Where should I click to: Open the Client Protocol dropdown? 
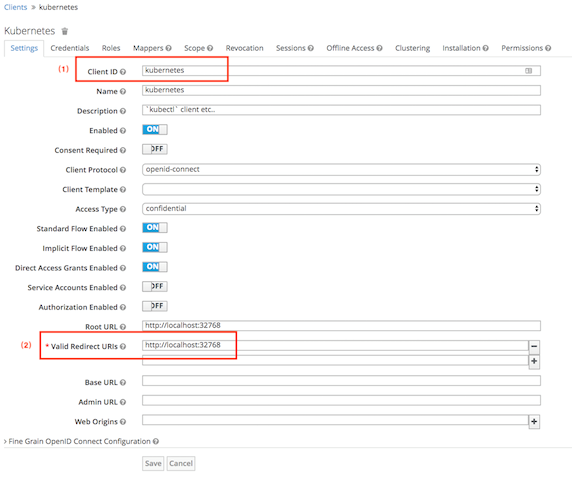pos(341,170)
